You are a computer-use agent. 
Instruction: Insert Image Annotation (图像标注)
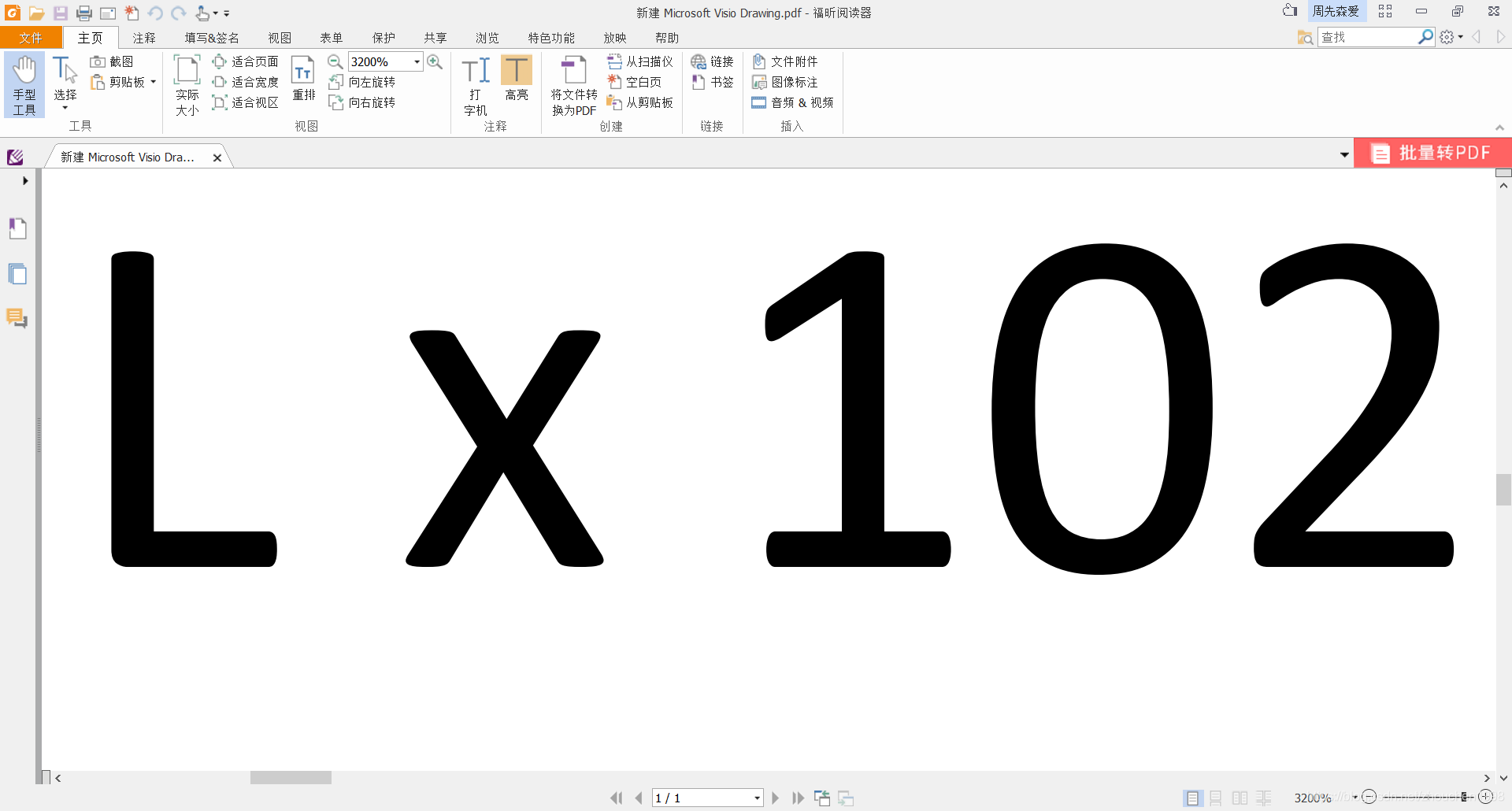(784, 82)
